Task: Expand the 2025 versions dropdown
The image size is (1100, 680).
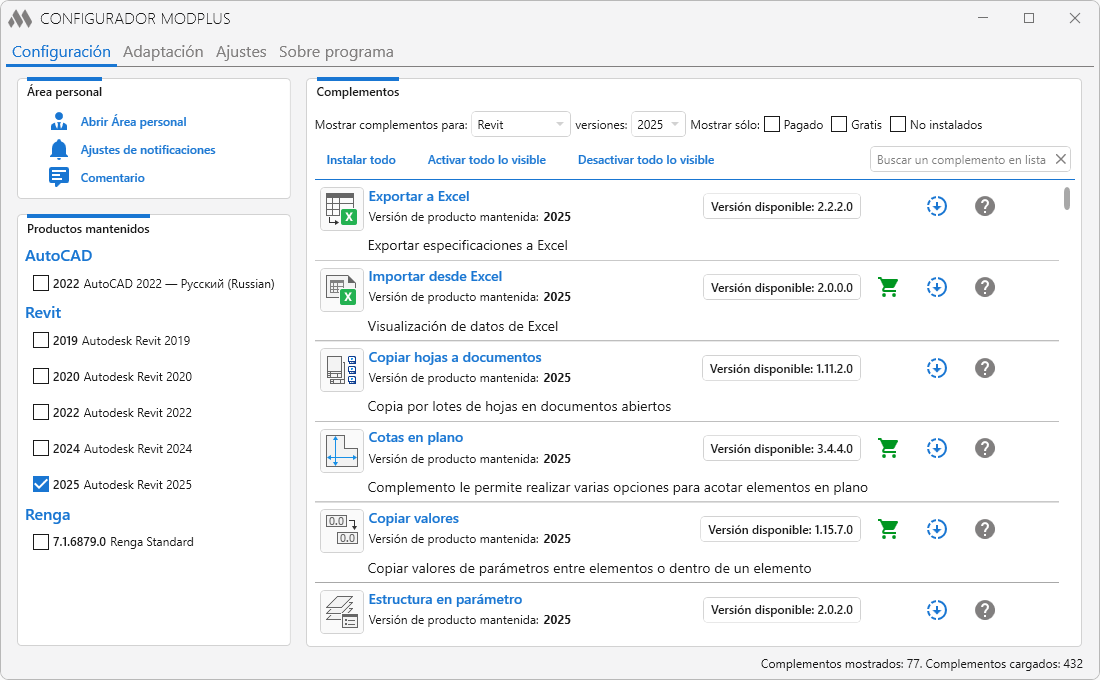Action: coord(657,124)
